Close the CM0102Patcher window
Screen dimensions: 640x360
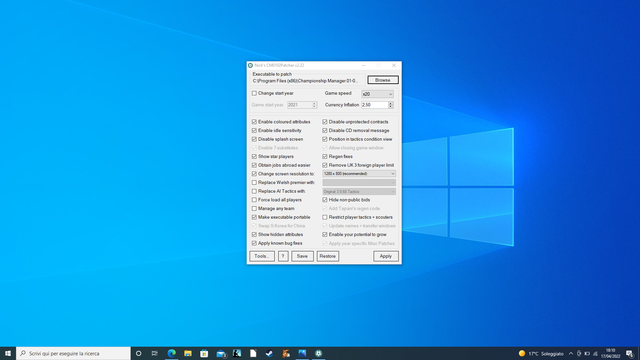click(393, 65)
